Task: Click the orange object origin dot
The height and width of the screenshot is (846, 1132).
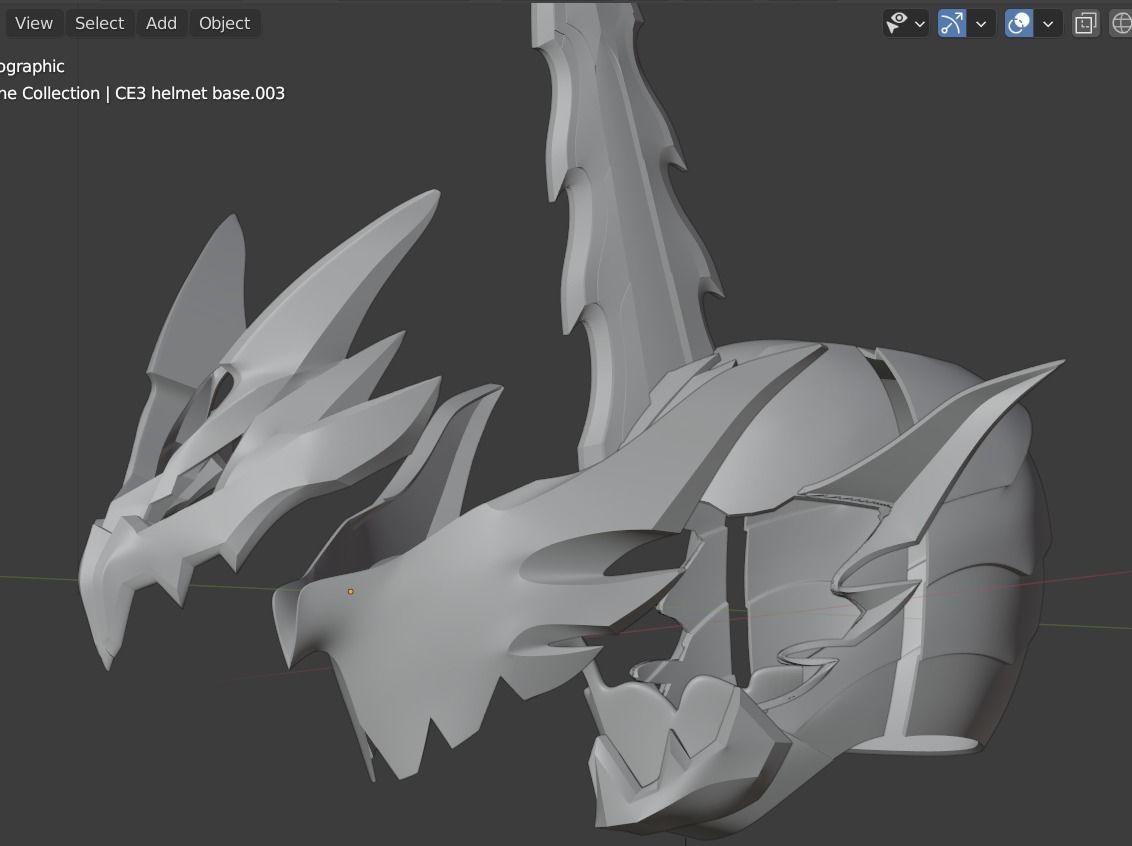Action: pyautogui.click(x=351, y=591)
